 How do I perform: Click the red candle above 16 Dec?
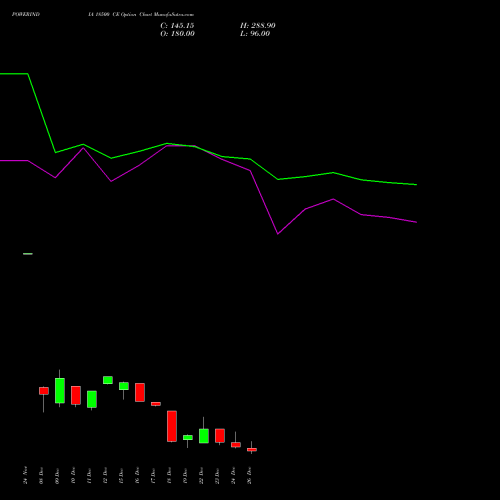[x=140, y=392]
